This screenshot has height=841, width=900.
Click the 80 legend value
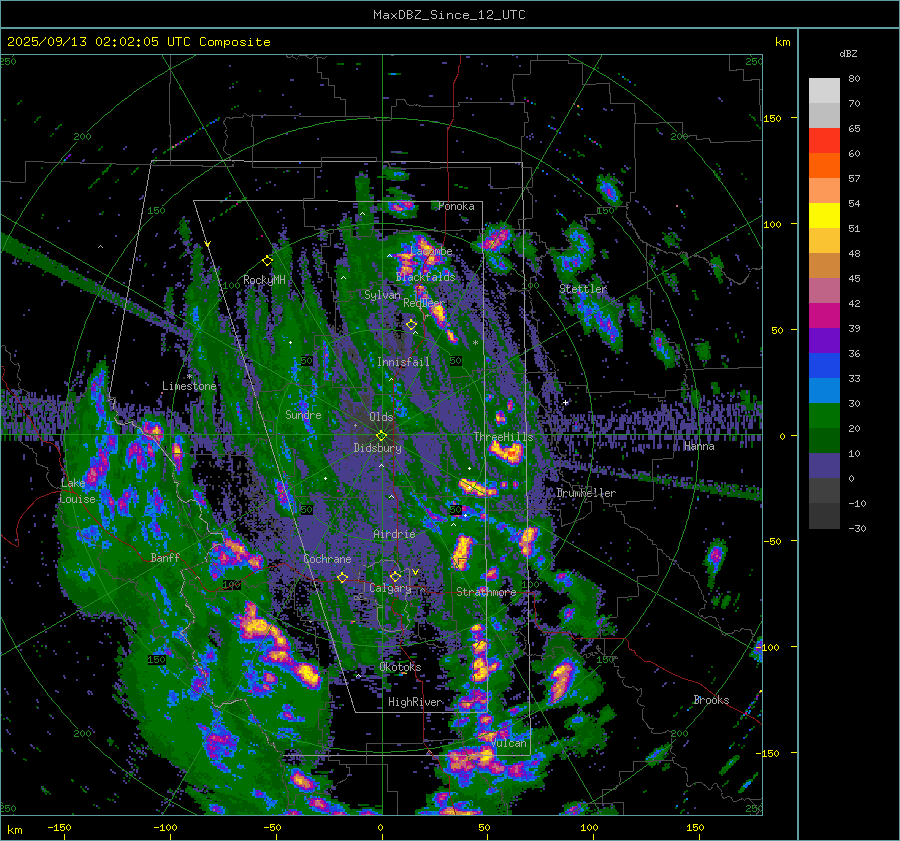[x=854, y=79]
